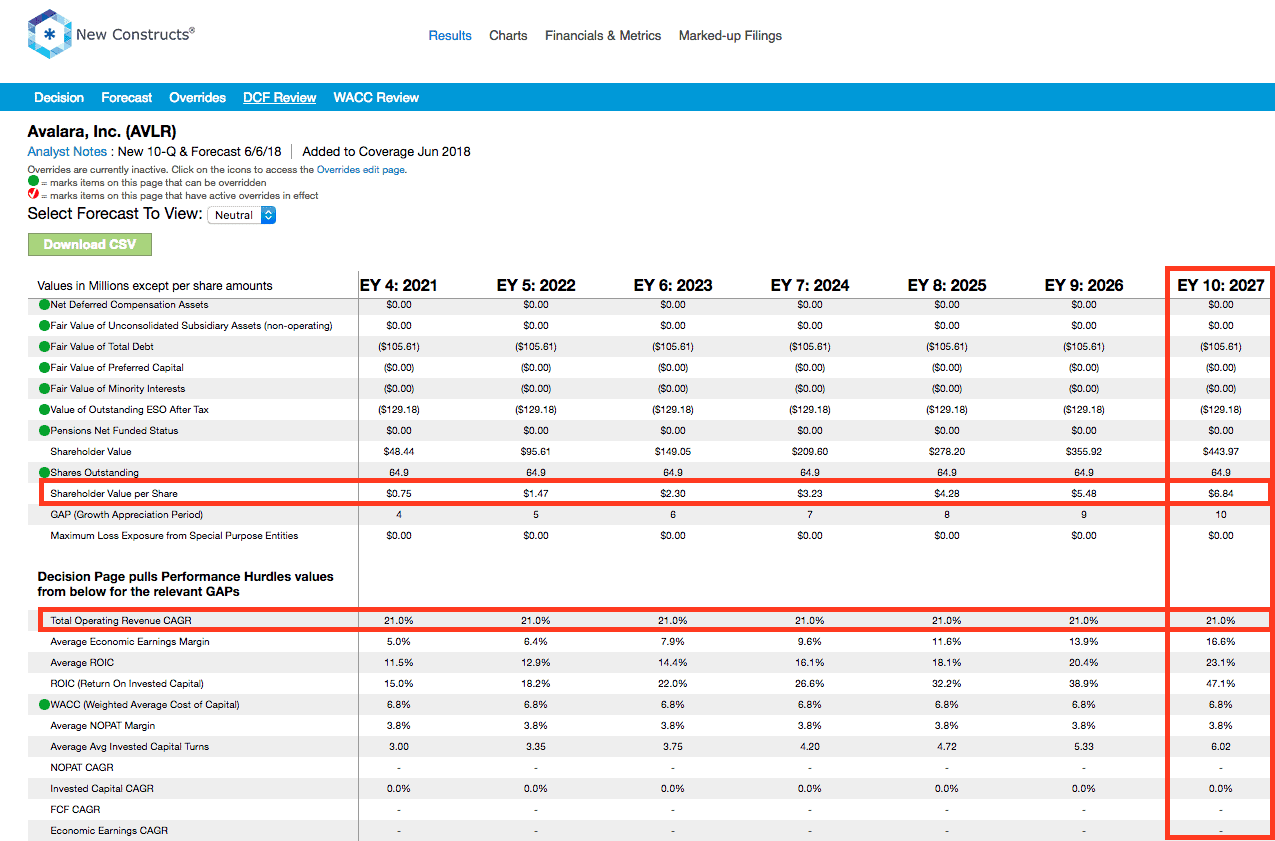Click the 47.1% ROIC value

point(1221,683)
